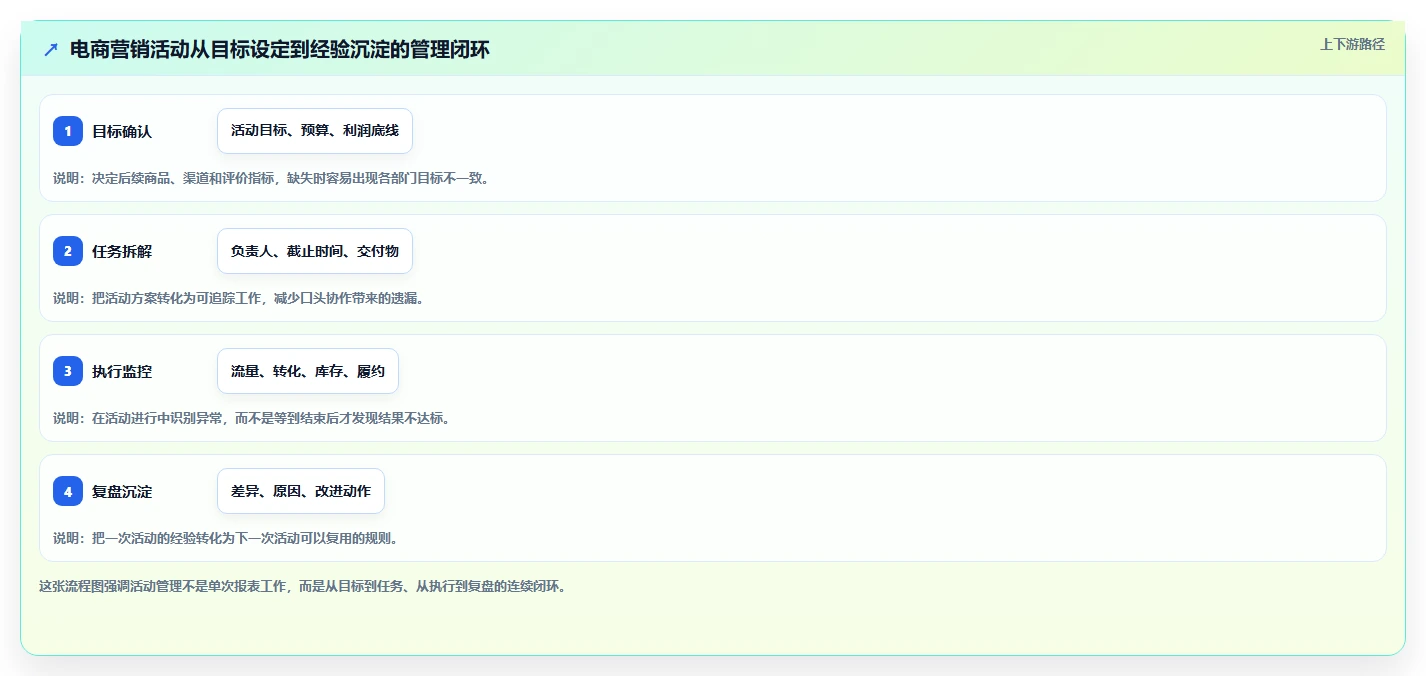Click the step 1 number badge
The width and height of the screenshot is (1426, 676).
coord(68,131)
